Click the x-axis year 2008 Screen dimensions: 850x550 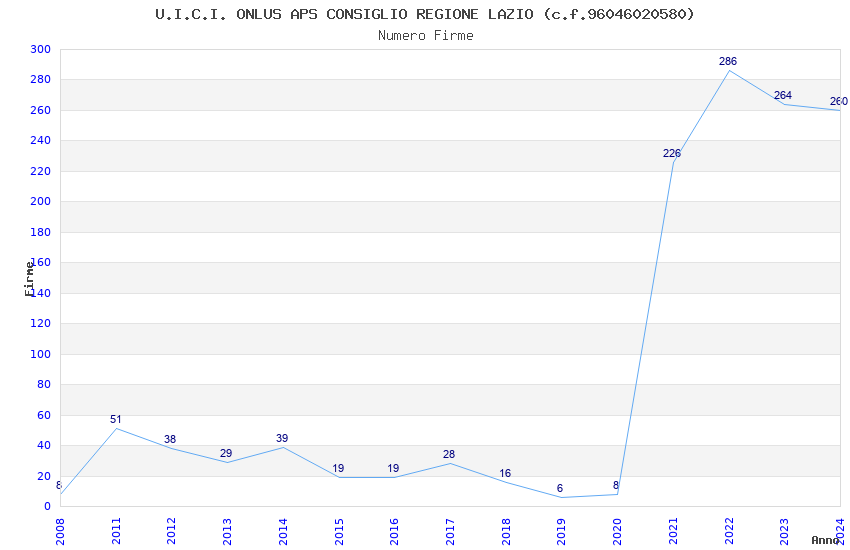pyautogui.click(x=60, y=531)
